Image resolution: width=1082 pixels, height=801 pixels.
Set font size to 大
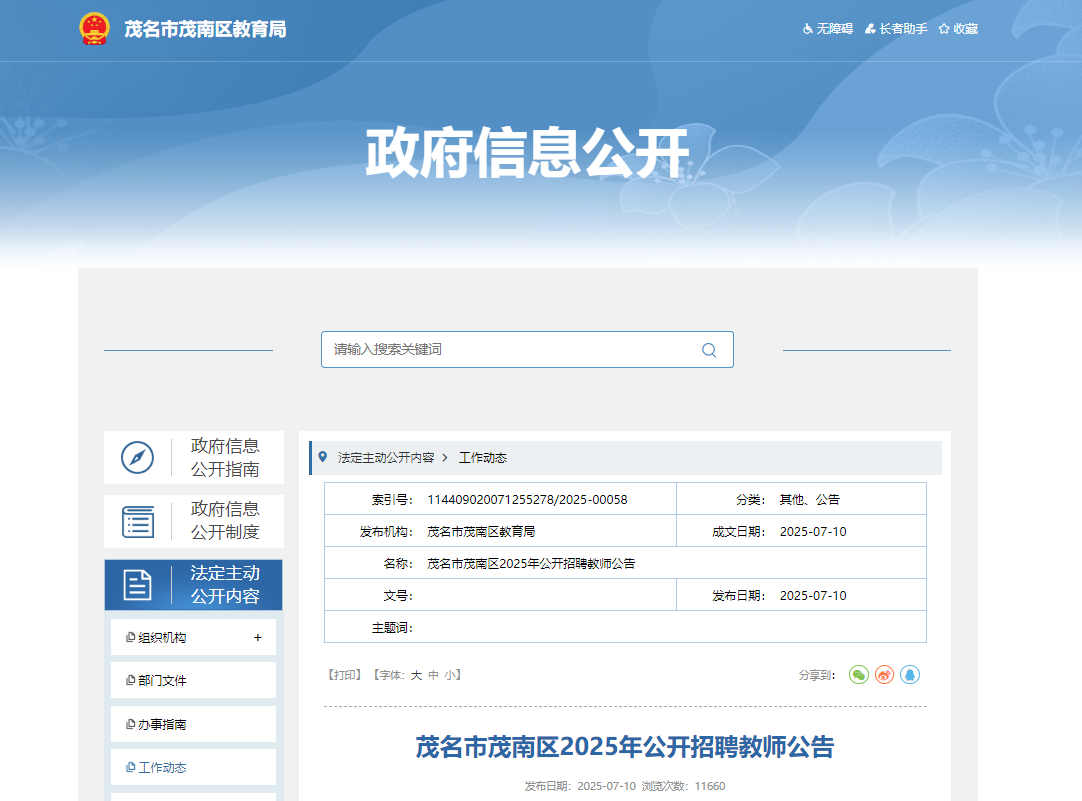416,675
